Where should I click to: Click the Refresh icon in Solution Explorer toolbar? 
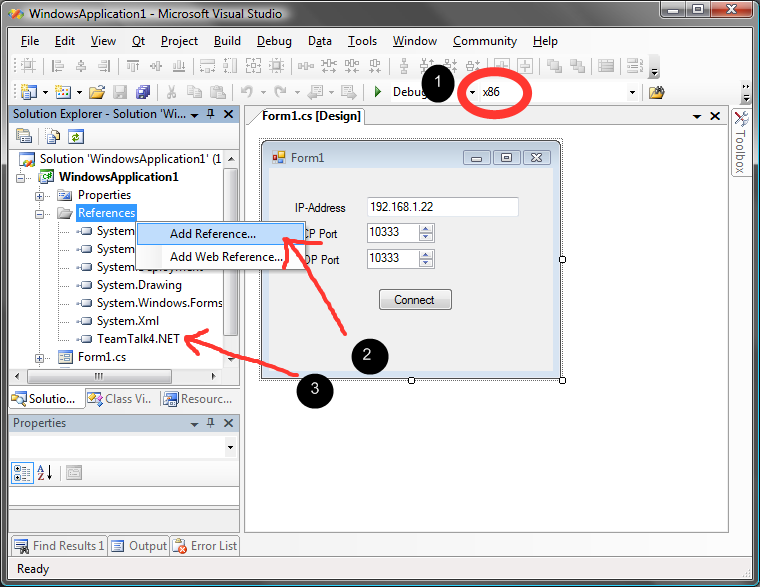(x=76, y=136)
